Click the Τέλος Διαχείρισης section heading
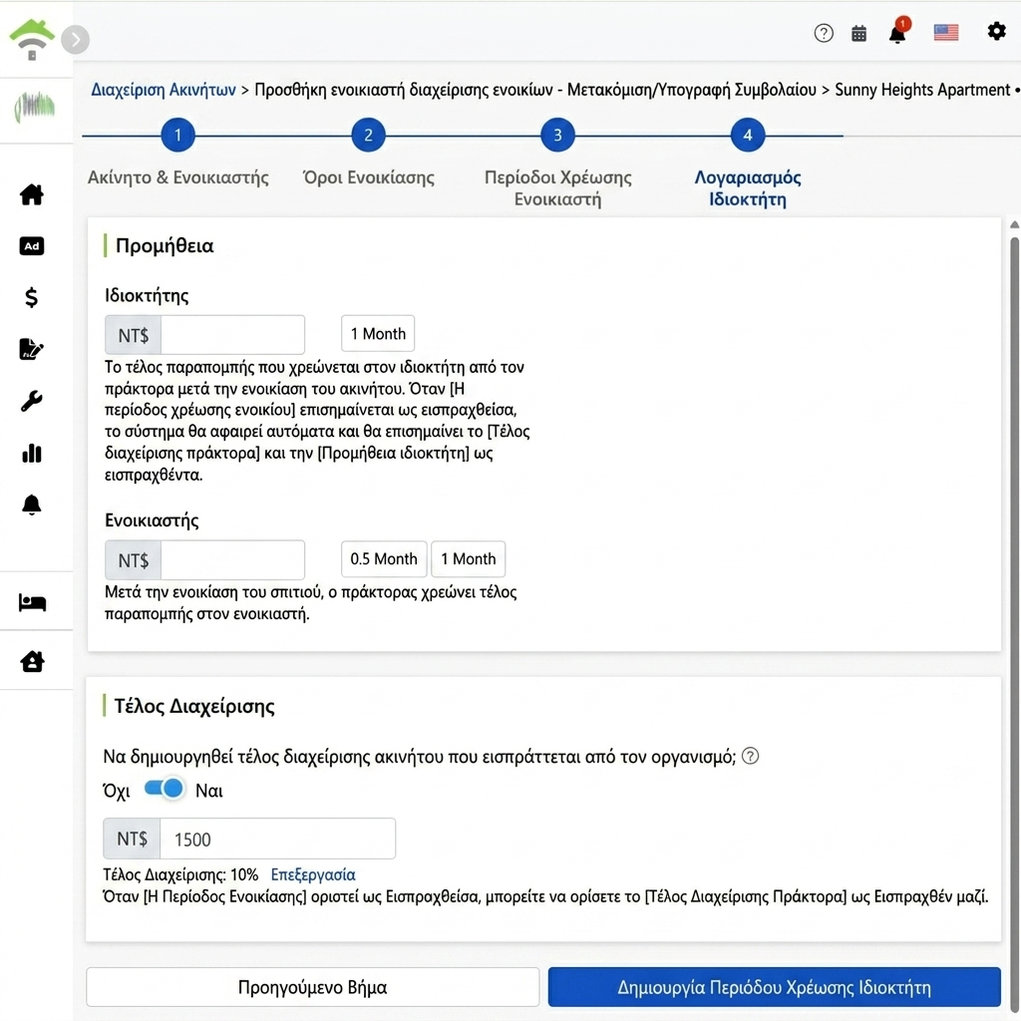Screen dimensions: 1021x1021 pyautogui.click(x=194, y=706)
